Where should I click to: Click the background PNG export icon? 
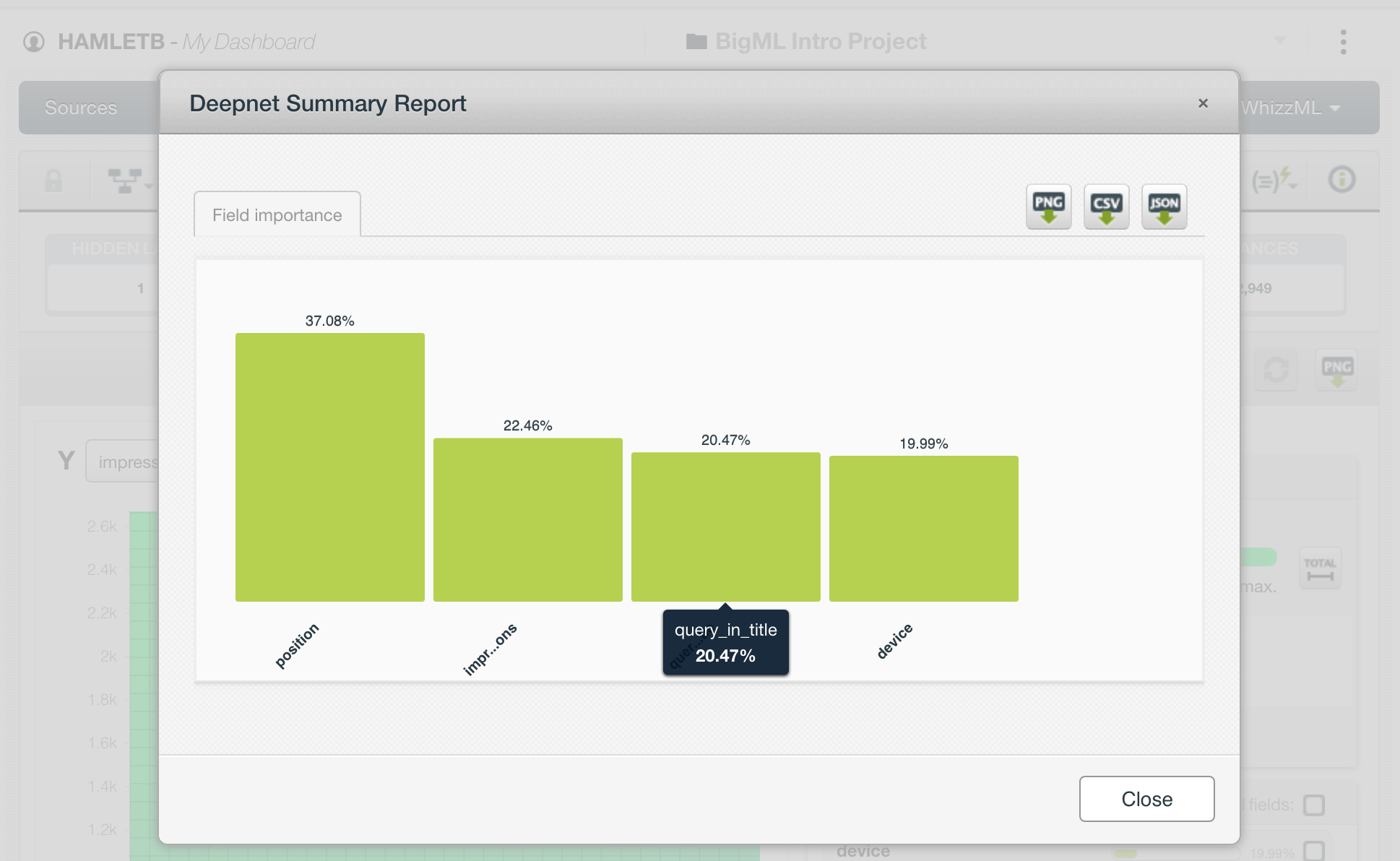pos(1336,371)
